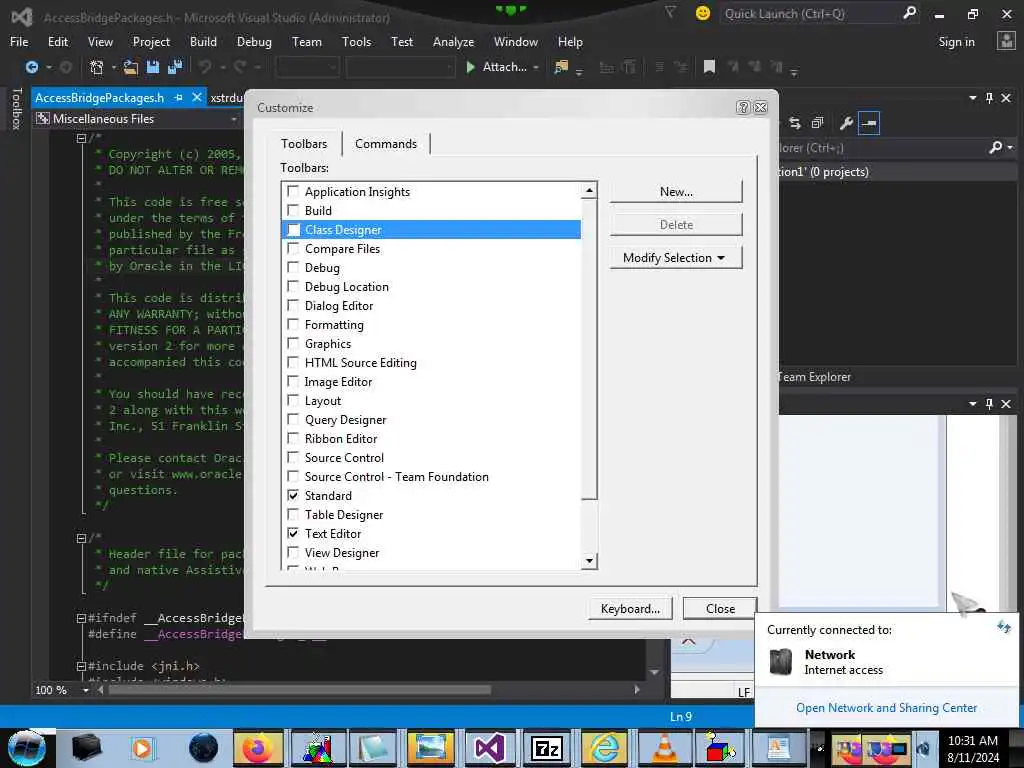The height and width of the screenshot is (768, 1024).
Task: Click the Save All toolbar icon
Action: (175, 67)
